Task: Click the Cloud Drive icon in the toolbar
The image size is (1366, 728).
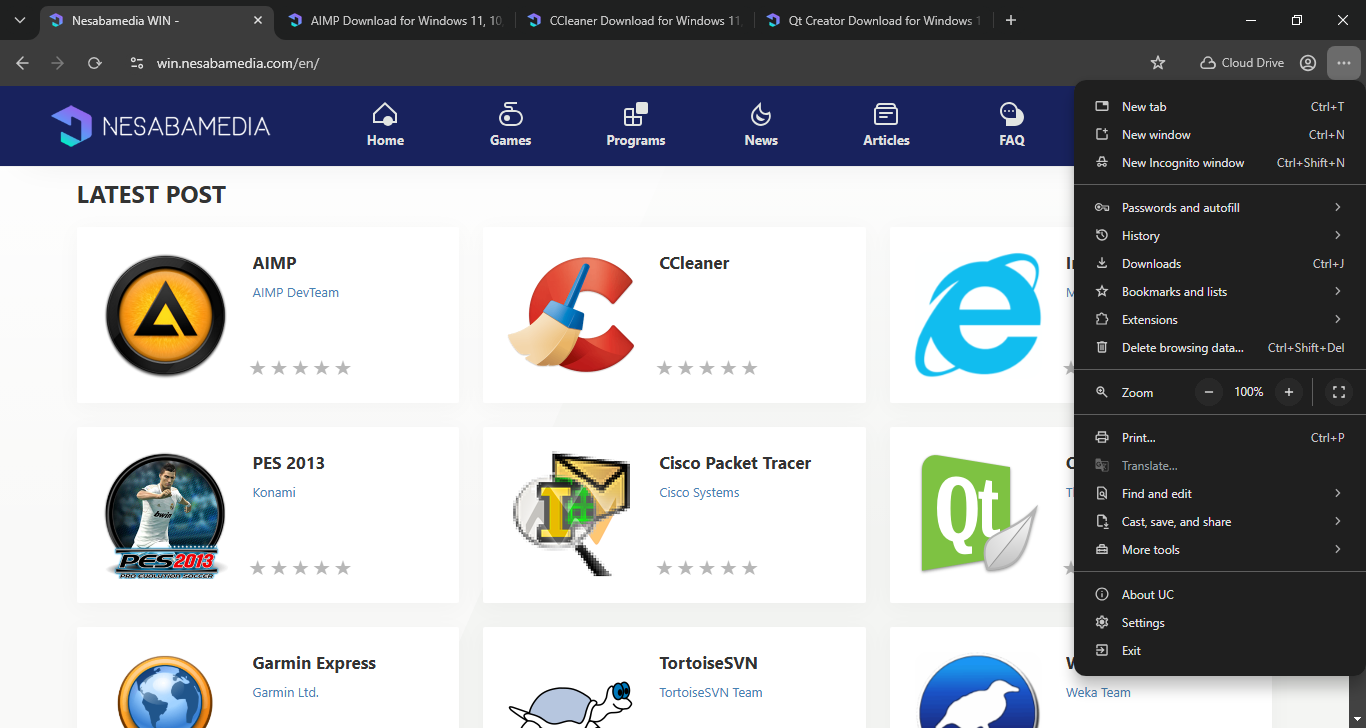Action: tap(1209, 62)
